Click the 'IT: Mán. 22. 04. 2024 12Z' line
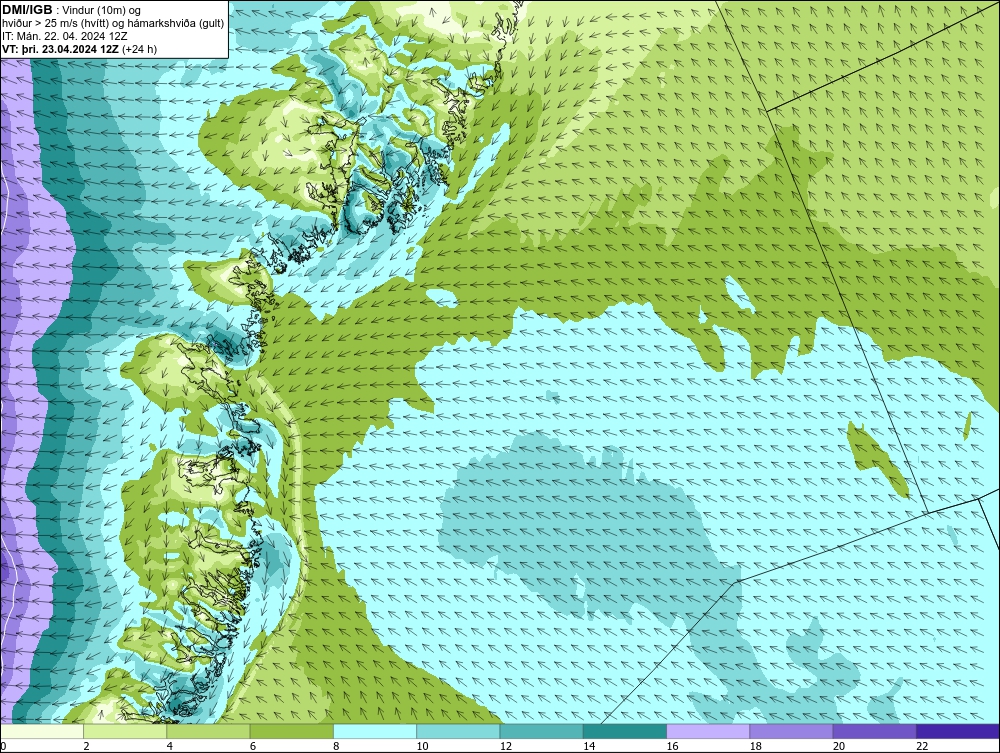Viewport: 1000px width, 753px height. click(x=64, y=36)
